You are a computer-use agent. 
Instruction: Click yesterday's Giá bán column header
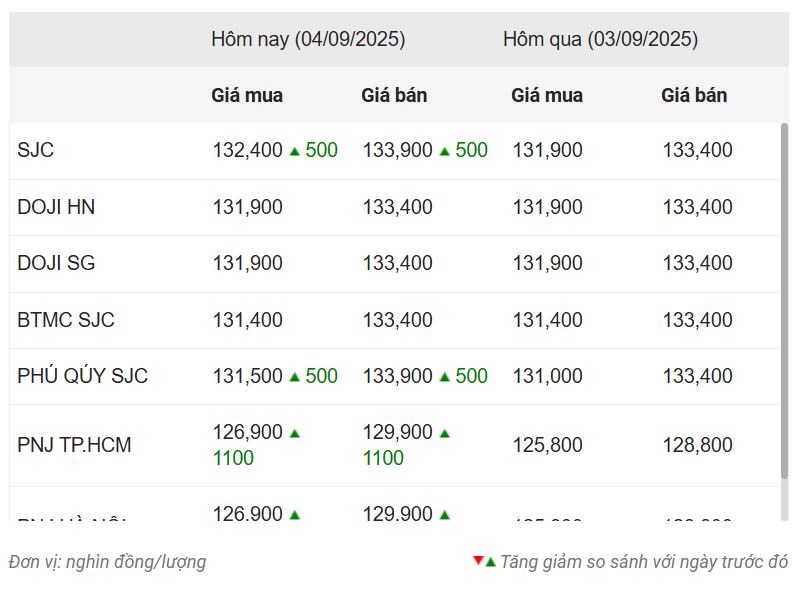[694, 95]
